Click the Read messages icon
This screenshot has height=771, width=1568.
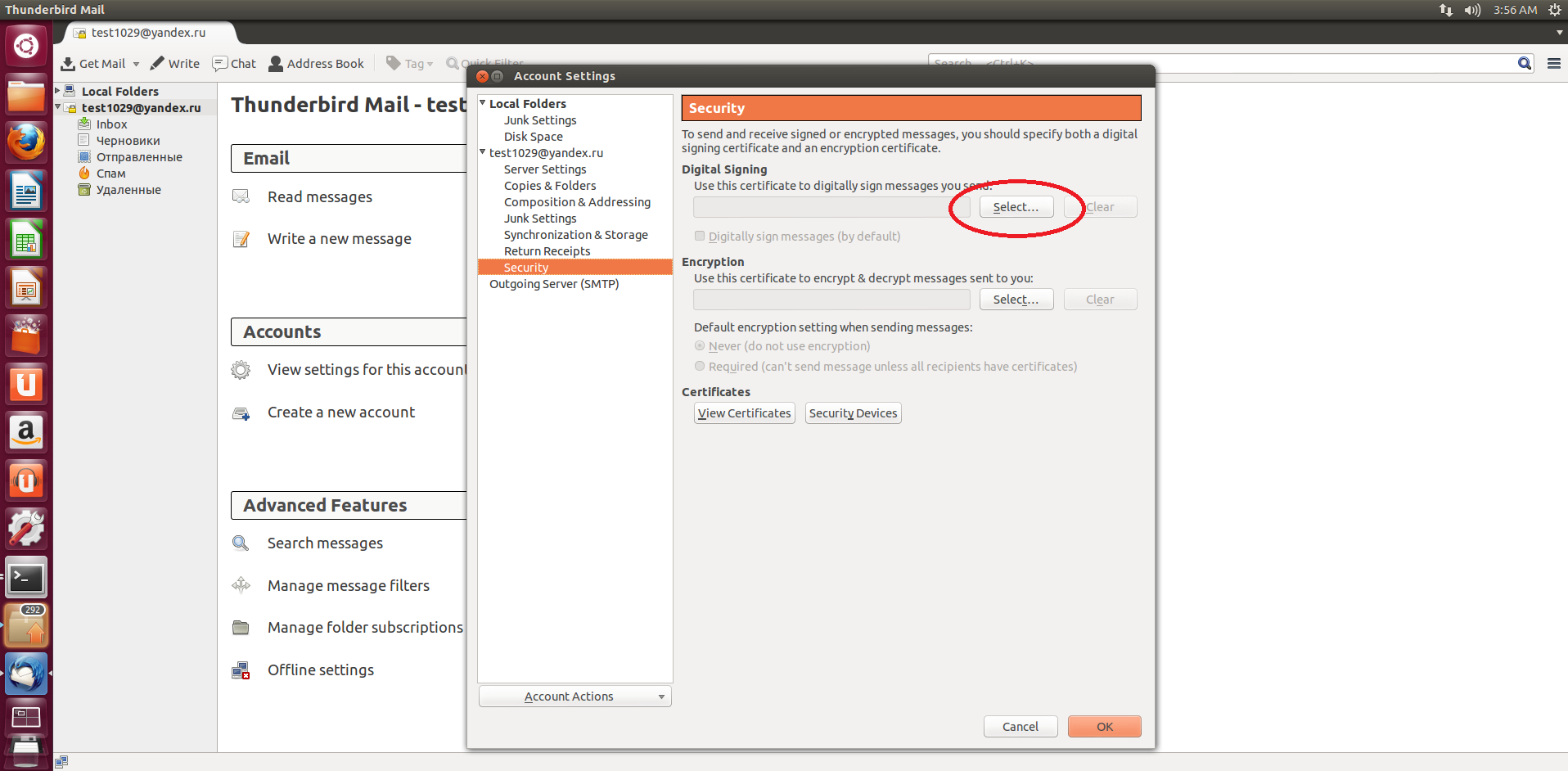[x=241, y=196]
